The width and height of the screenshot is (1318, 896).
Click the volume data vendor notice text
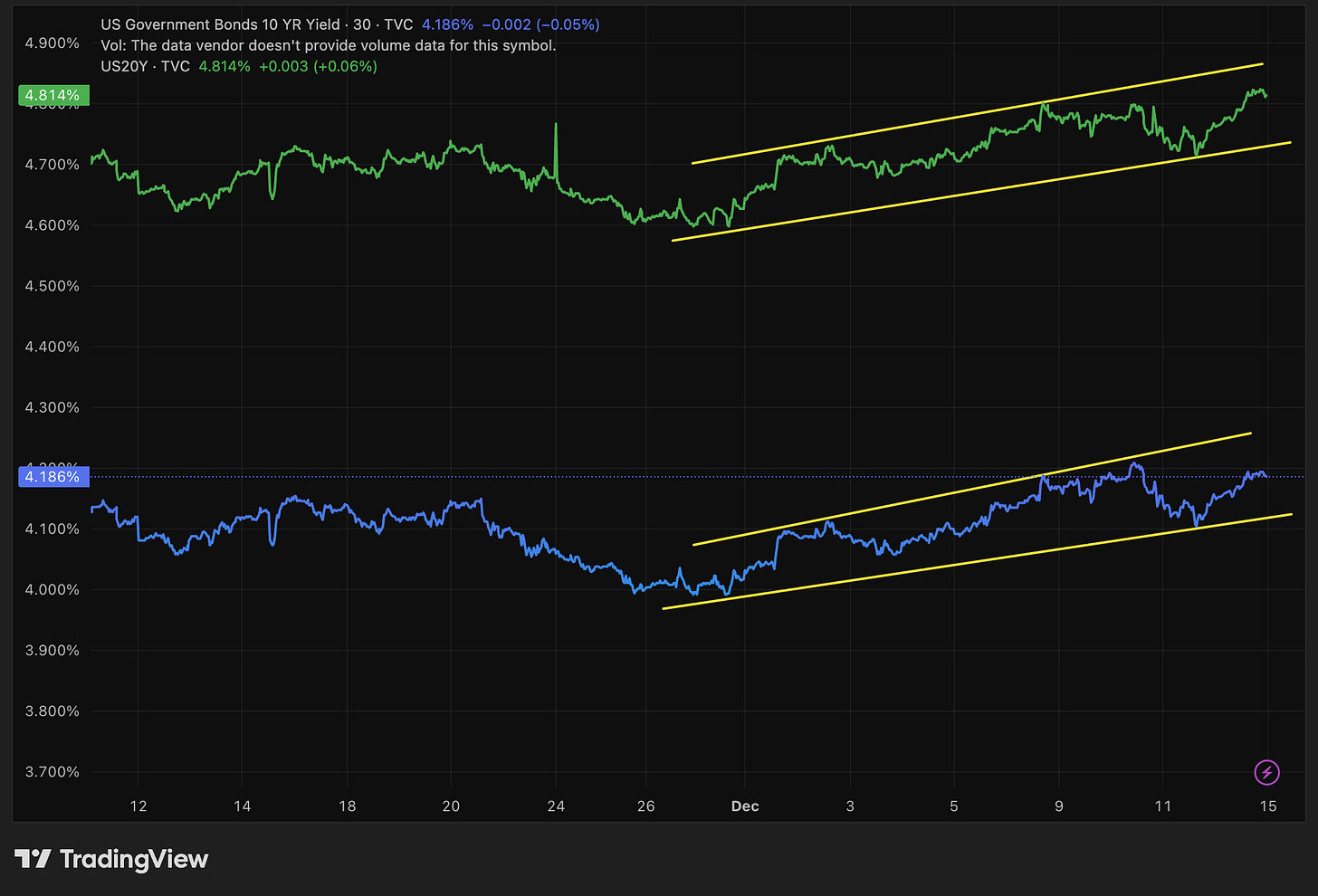(329, 45)
